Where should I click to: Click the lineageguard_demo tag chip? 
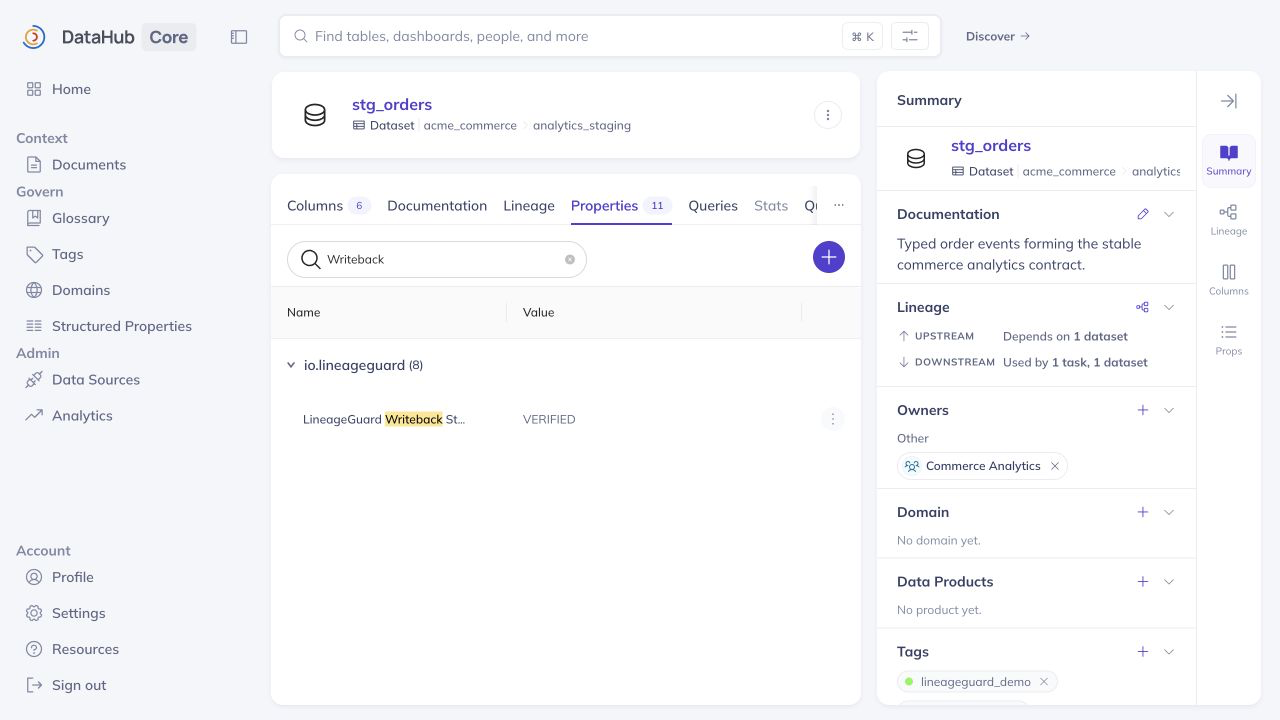tap(977, 682)
